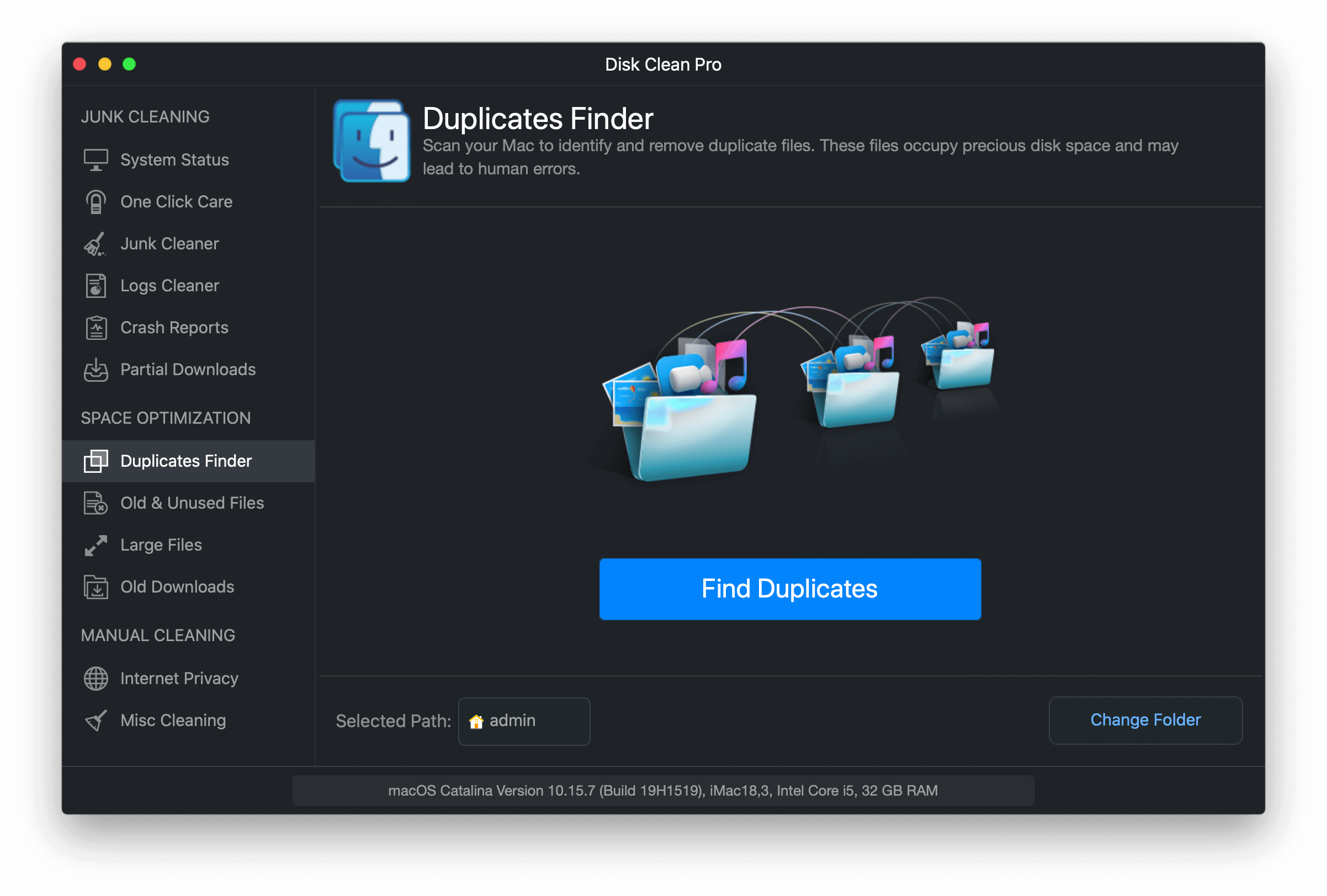Image resolution: width=1327 pixels, height=896 pixels.
Task: Click the large Finder duplicates header icon
Action: point(371,141)
